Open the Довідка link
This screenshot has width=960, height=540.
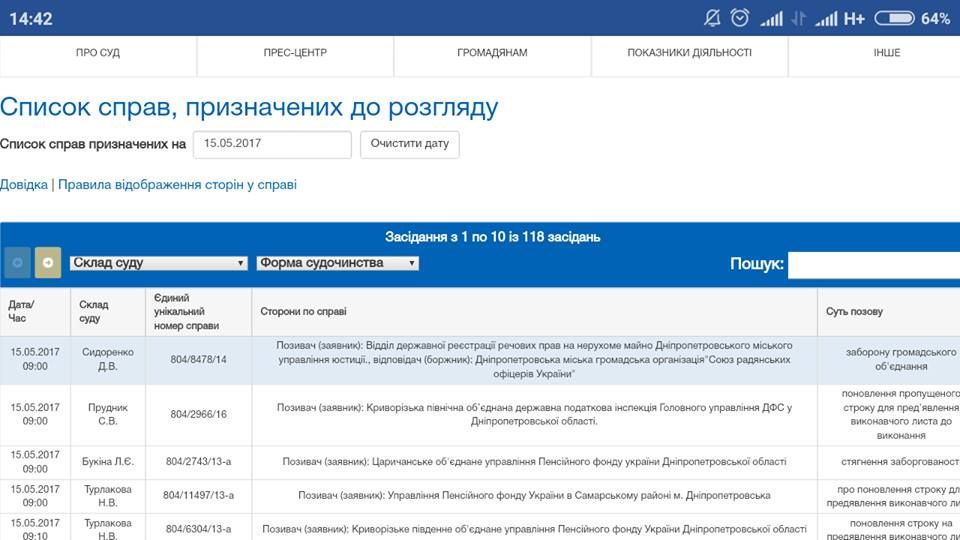click(x=24, y=184)
